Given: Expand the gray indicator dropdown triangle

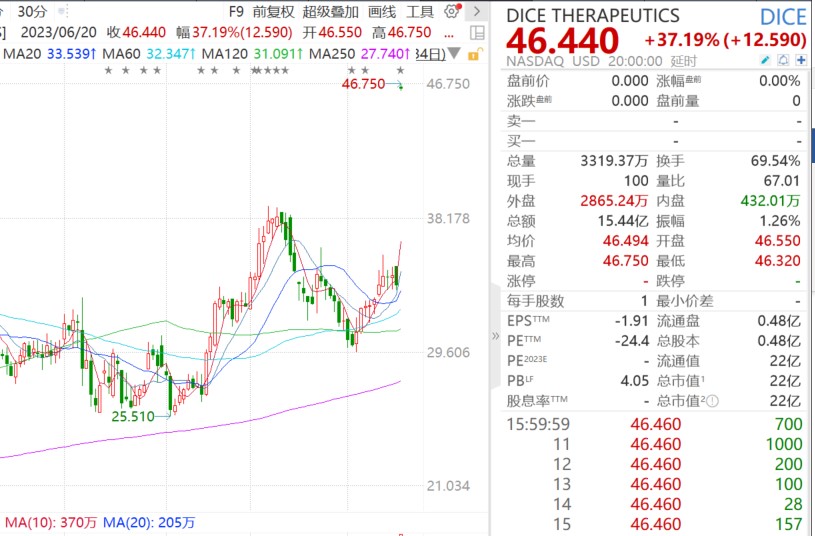Looking at the screenshot, I should tap(454, 54).
